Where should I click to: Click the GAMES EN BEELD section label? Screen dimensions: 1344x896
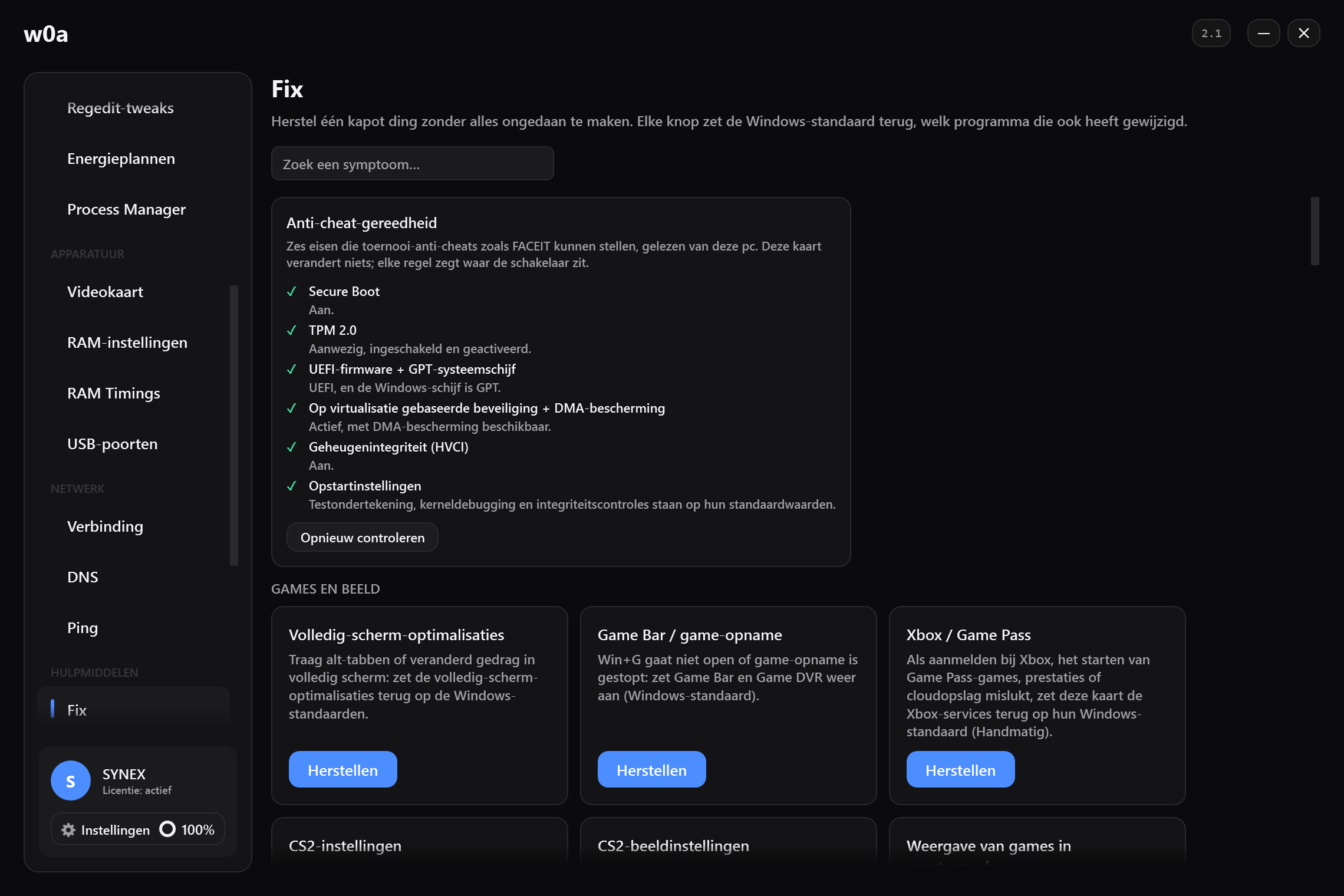coord(325,589)
